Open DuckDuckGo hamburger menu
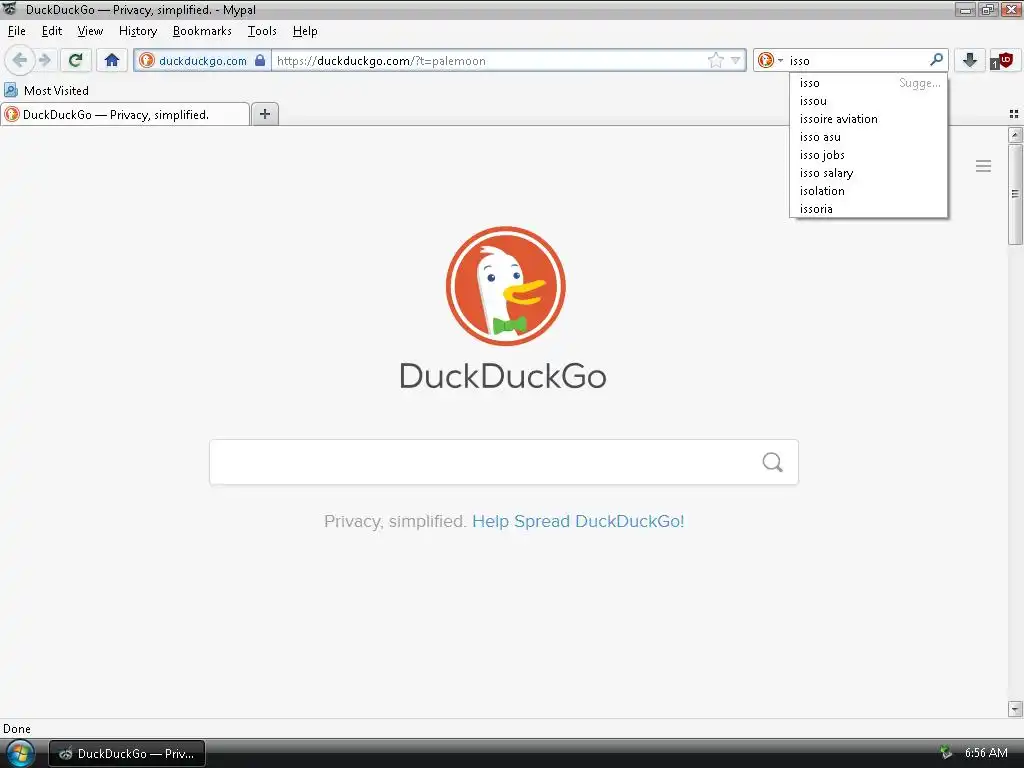 [984, 166]
